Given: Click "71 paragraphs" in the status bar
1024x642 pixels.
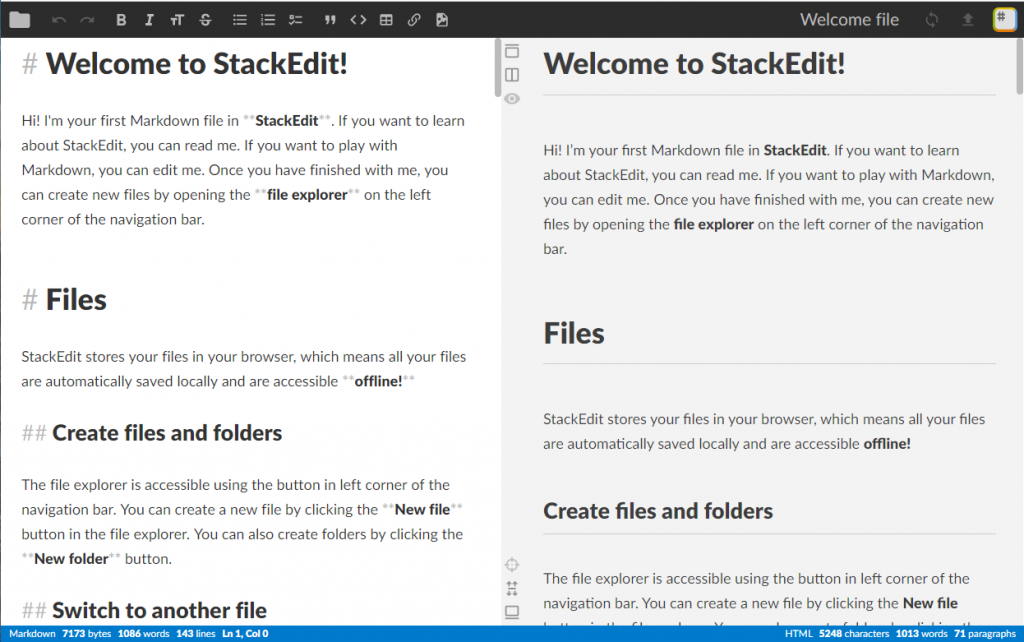Looking at the screenshot, I should coord(985,634).
